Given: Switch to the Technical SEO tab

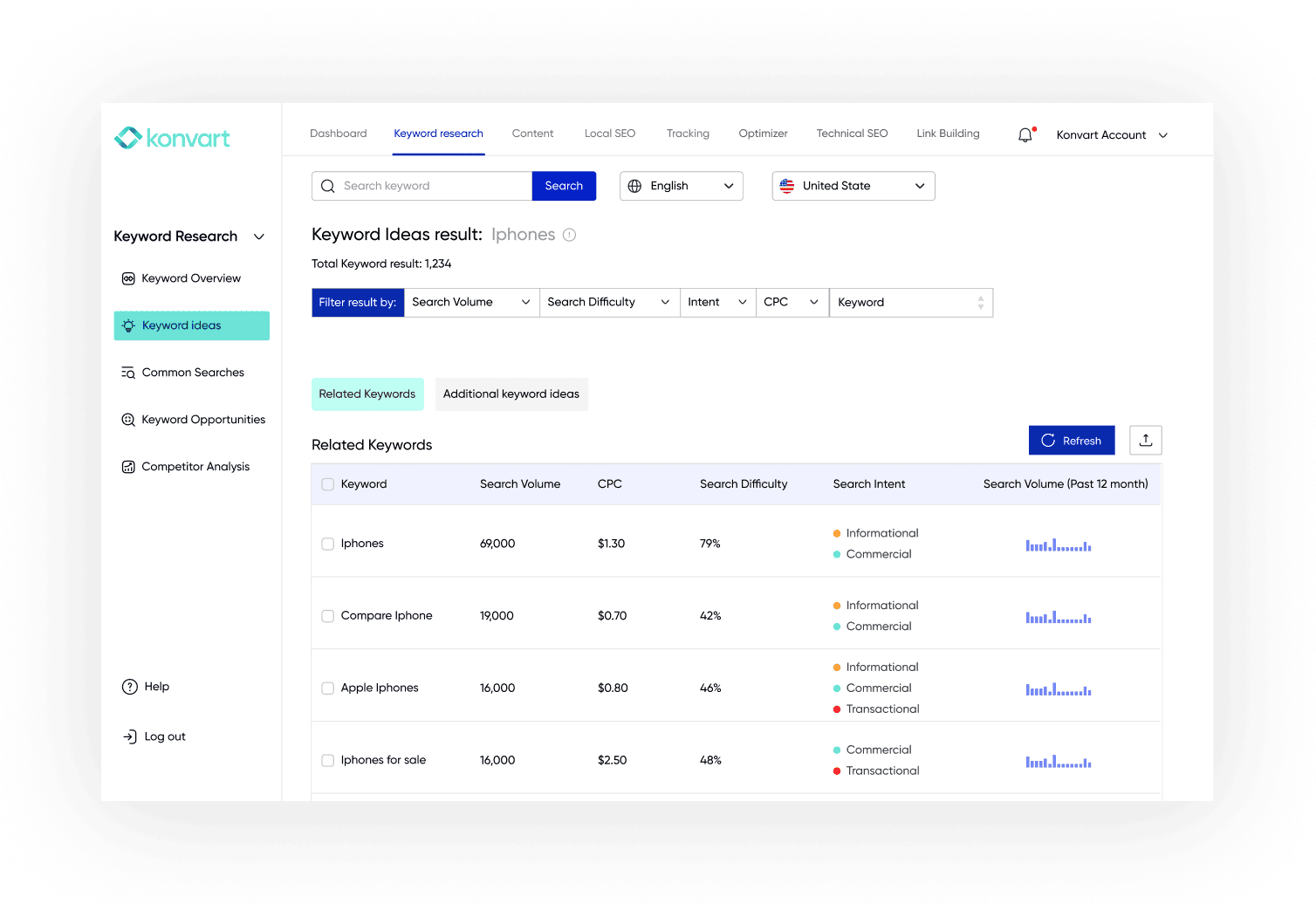Looking at the screenshot, I should point(852,134).
